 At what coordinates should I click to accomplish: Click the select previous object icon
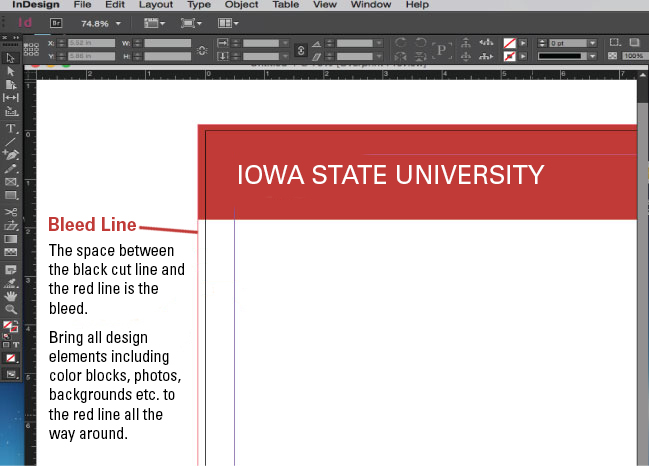pos(486,42)
